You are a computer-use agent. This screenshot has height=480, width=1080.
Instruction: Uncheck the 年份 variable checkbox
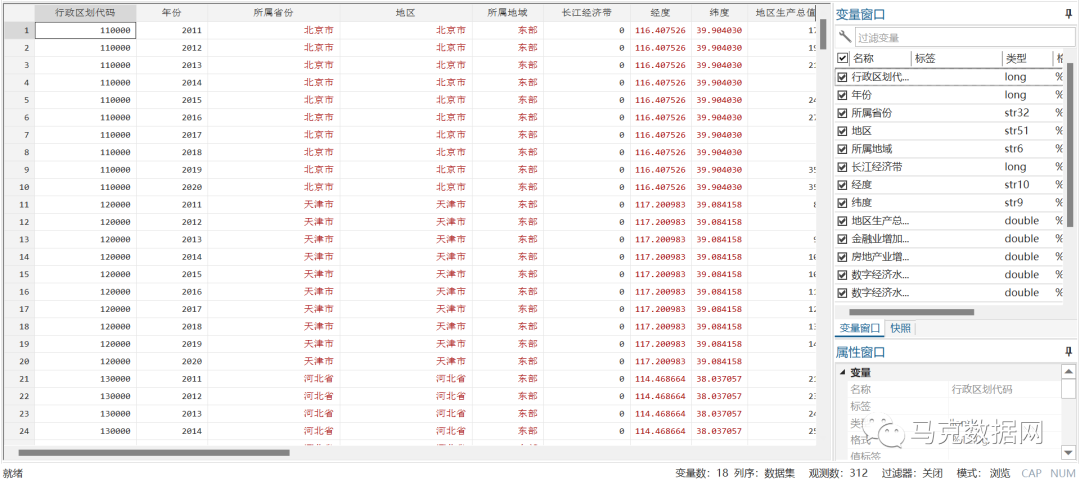pos(842,95)
